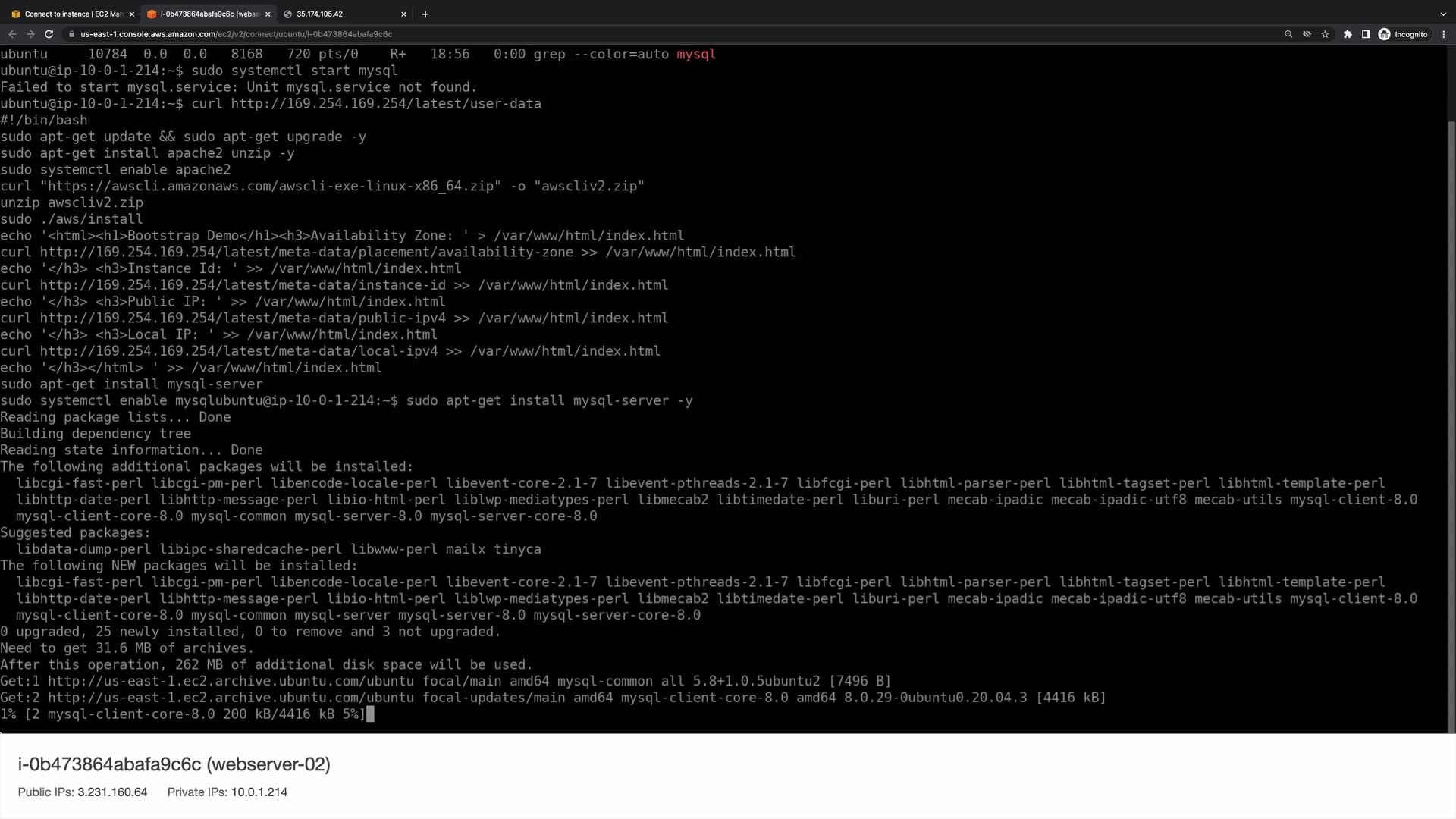Reload the EC2 connect page
The height and width of the screenshot is (819, 1456).
49,34
